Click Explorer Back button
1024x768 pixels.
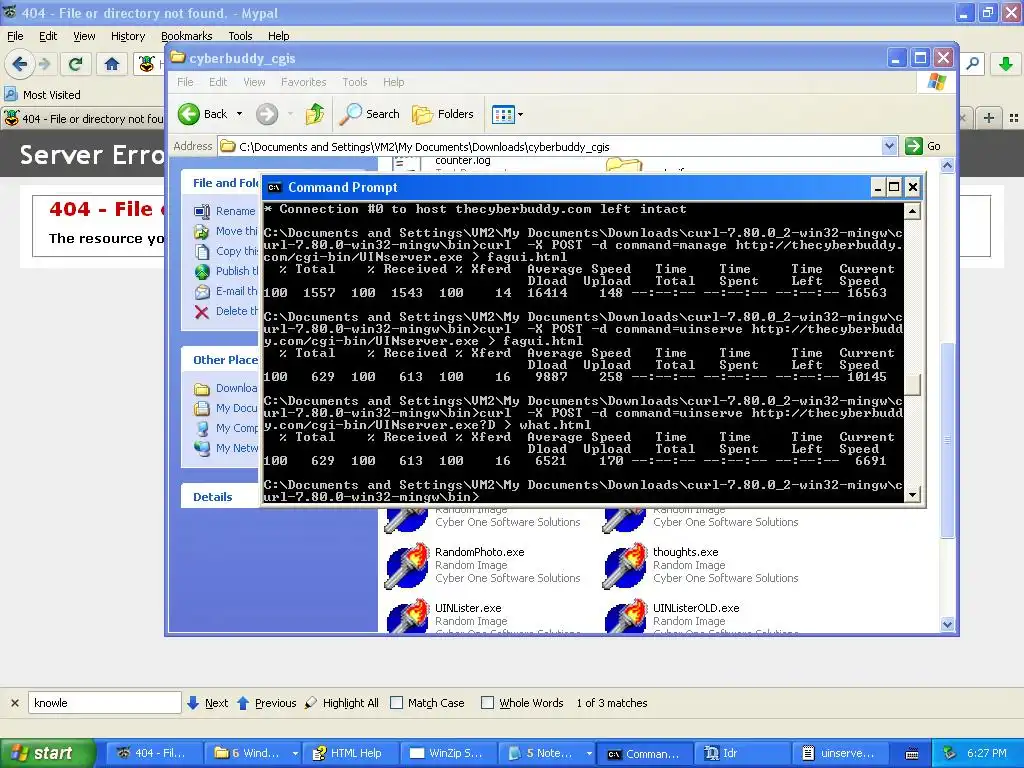204,114
